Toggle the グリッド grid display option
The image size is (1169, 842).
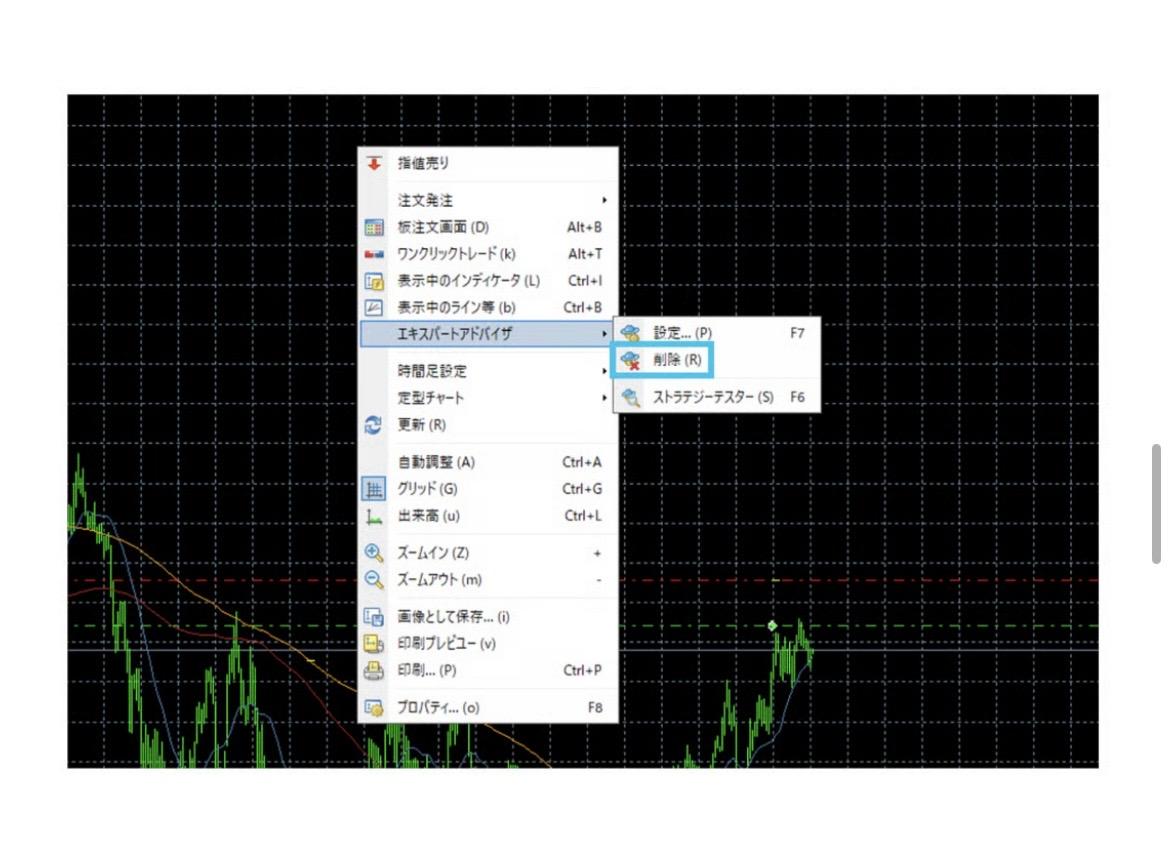[428, 489]
